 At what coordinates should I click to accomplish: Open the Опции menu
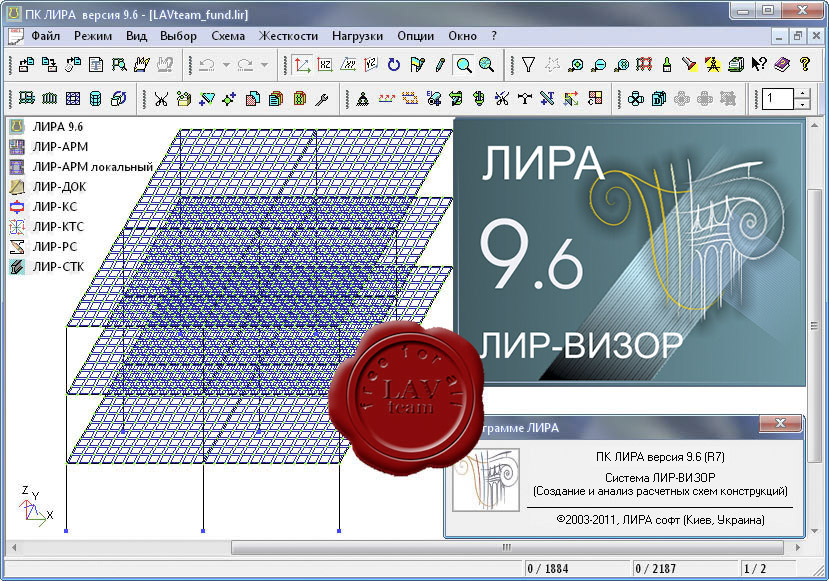(x=416, y=36)
